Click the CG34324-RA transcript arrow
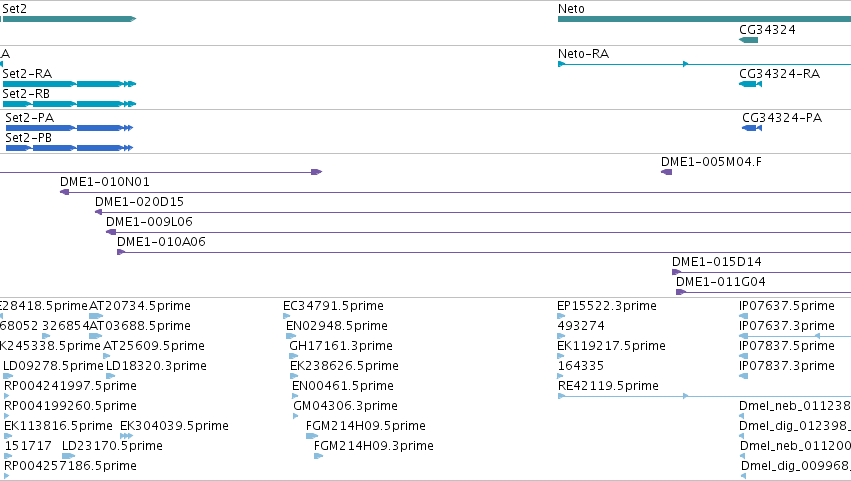The height and width of the screenshot is (481, 851). 751,84
